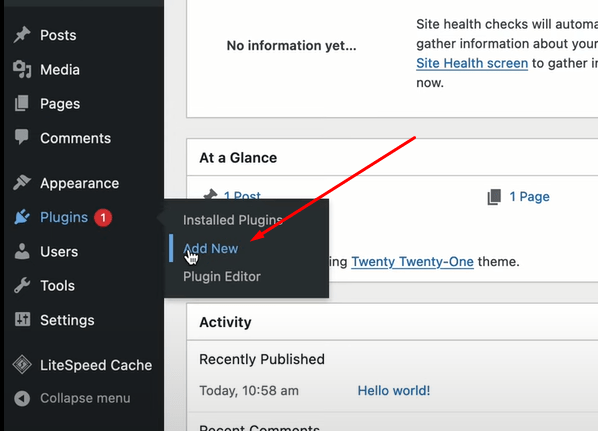Open the Media menu
This screenshot has width=598, height=431.
(x=60, y=70)
